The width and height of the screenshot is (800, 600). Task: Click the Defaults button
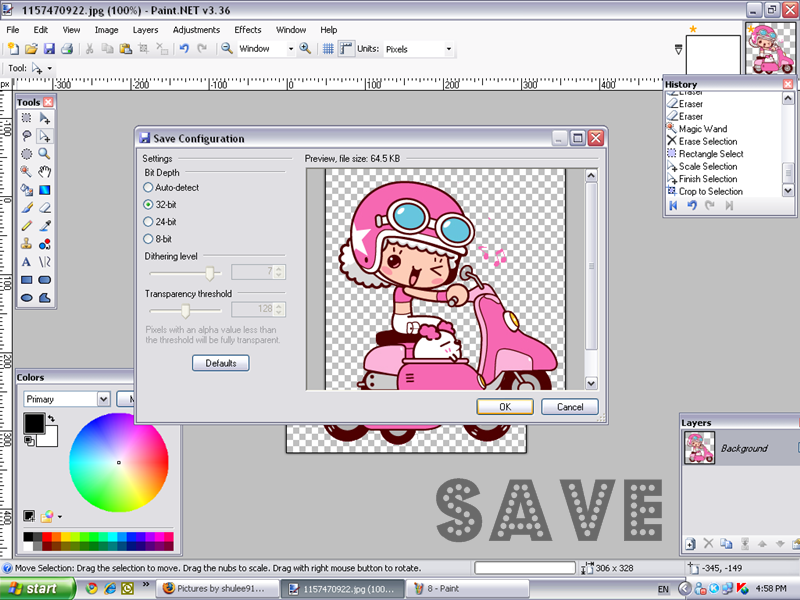tap(220, 363)
